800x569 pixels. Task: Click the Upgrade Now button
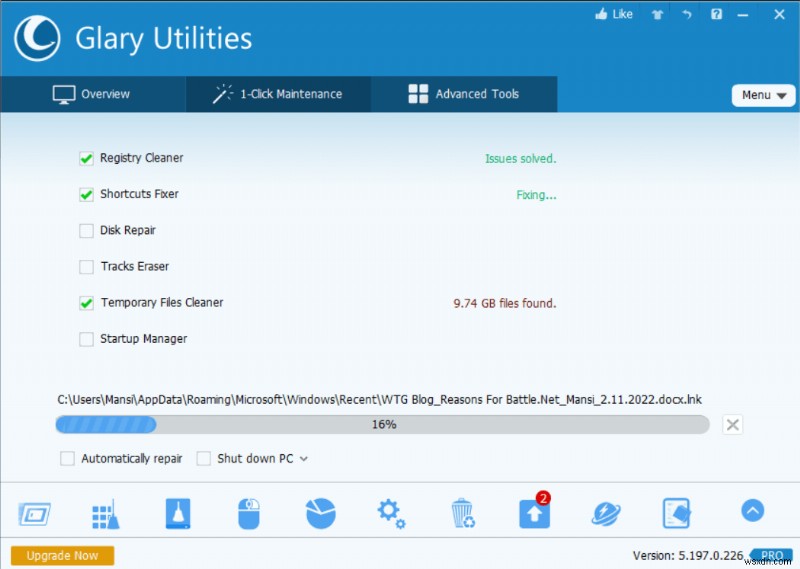(62, 556)
